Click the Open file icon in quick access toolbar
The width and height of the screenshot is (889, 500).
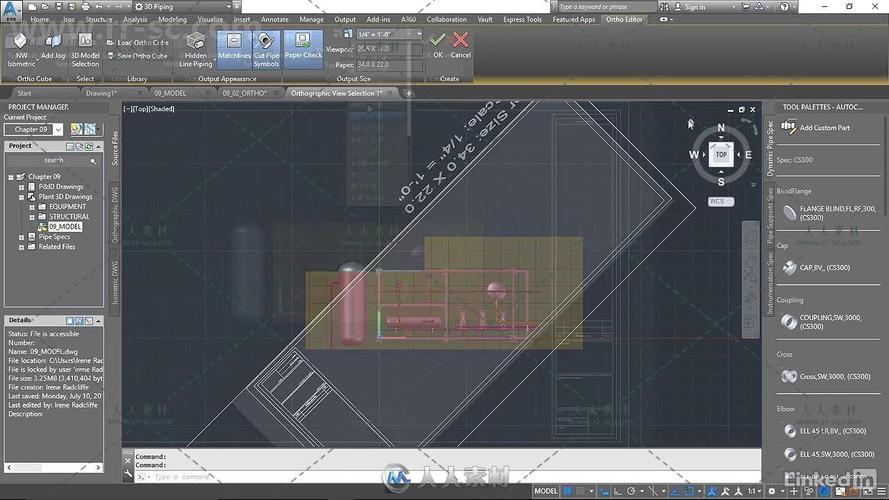45,7
